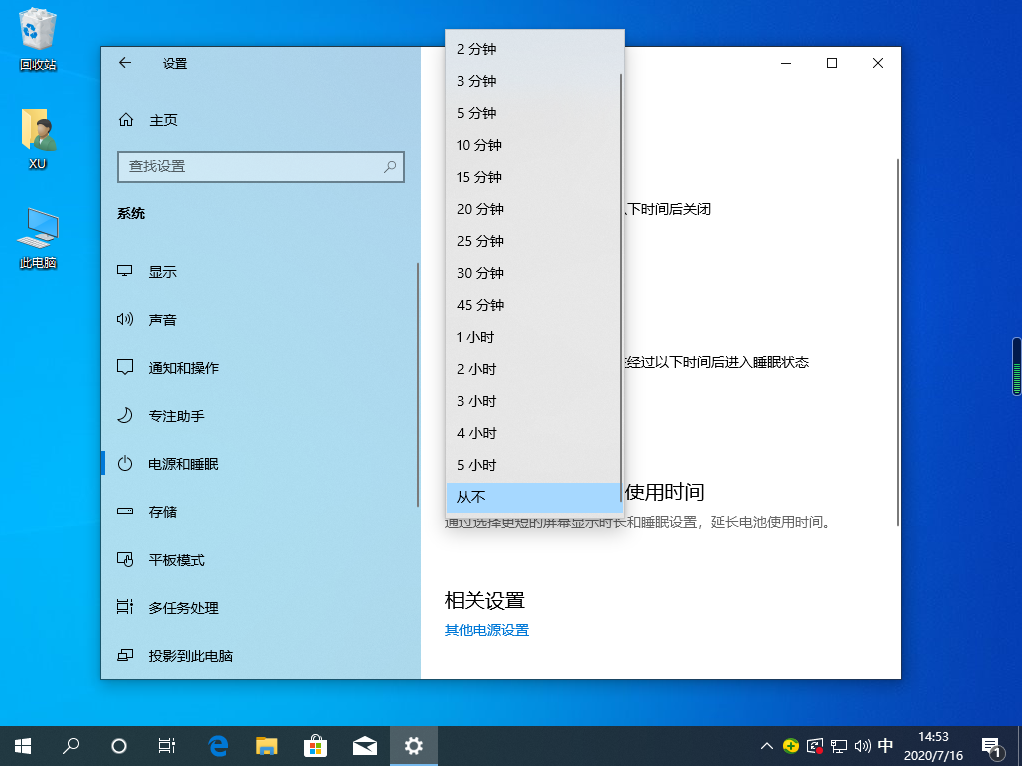Open network tray icon
1022x766 pixels.
tap(839, 746)
